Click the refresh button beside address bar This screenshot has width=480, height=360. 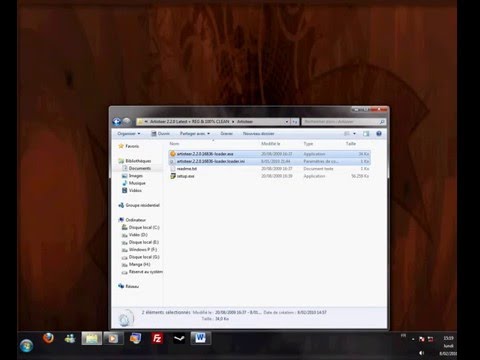click(x=295, y=122)
